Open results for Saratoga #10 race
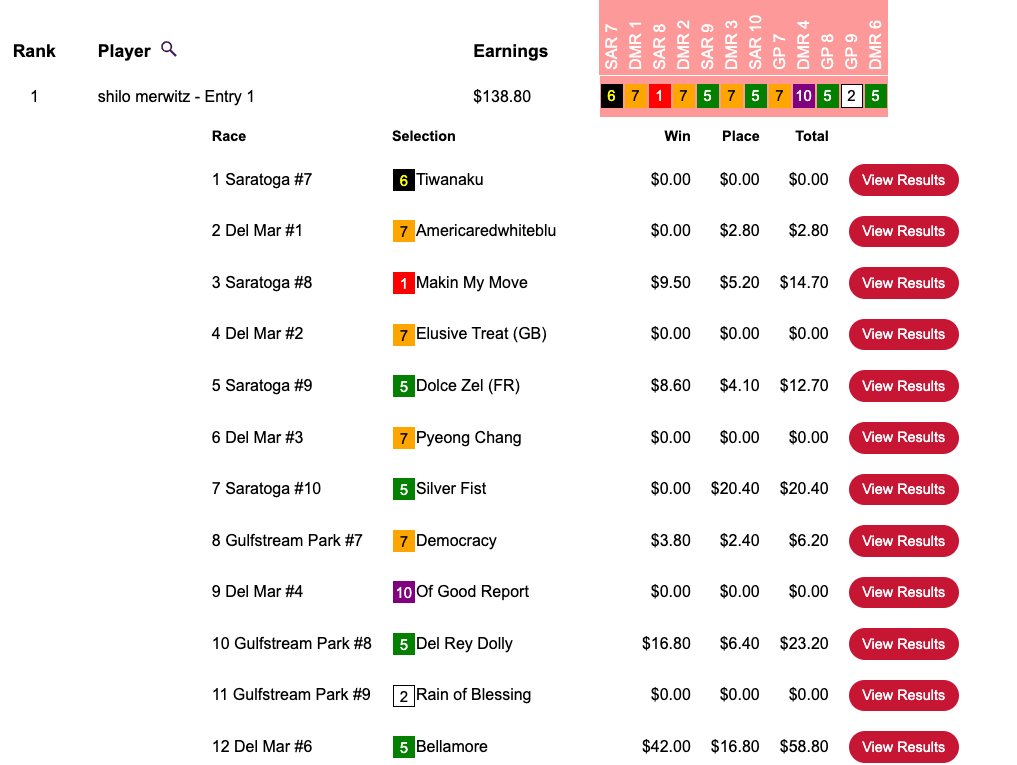Viewport: 1017px width, 765px height. [903, 489]
